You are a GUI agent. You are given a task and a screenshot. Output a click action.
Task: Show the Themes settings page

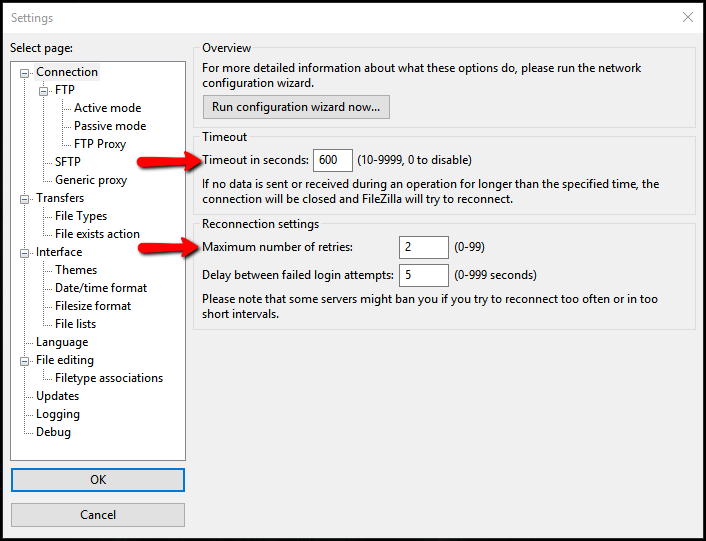pos(76,270)
